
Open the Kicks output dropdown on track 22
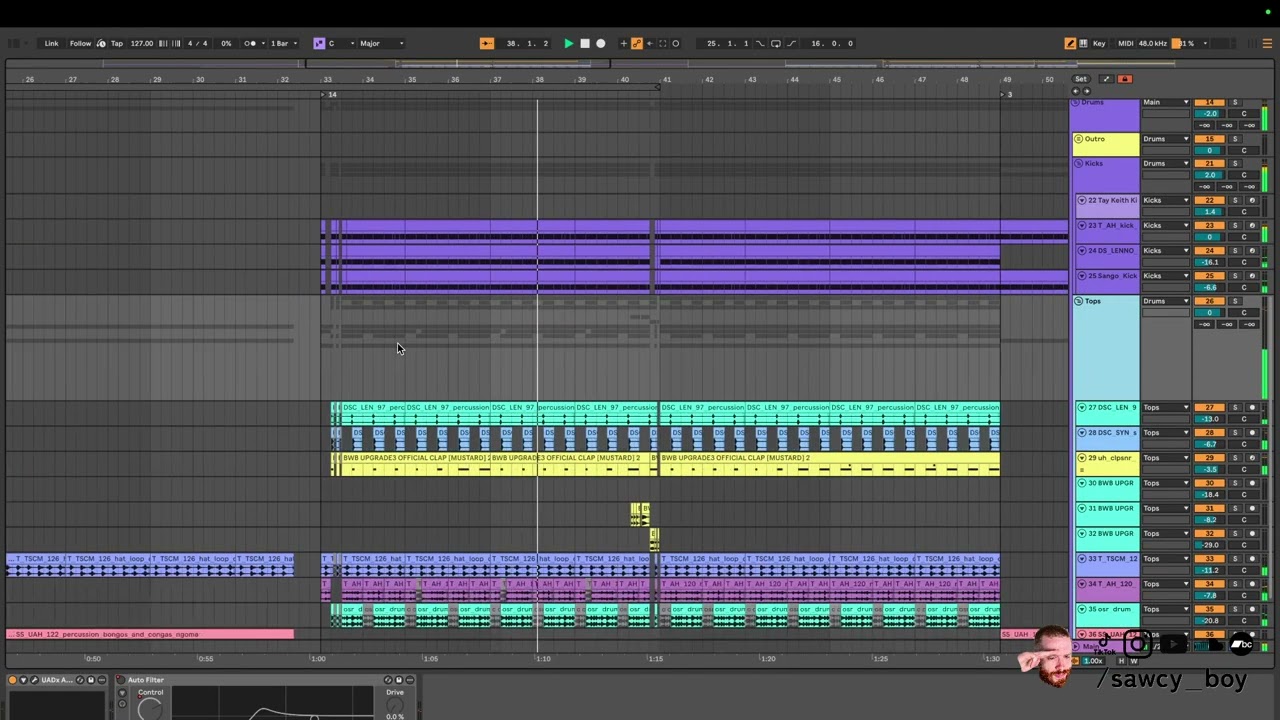(x=1166, y=200)
